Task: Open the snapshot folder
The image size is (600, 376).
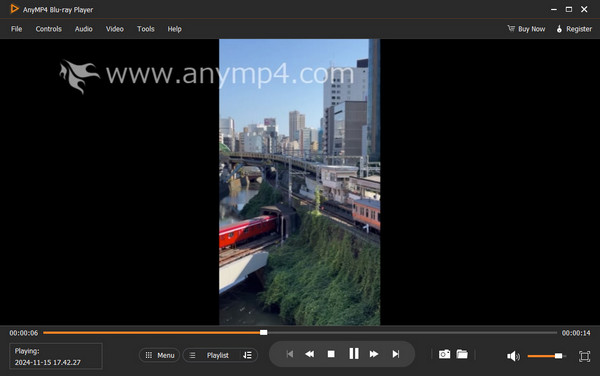Action: [x=462, y=354]
